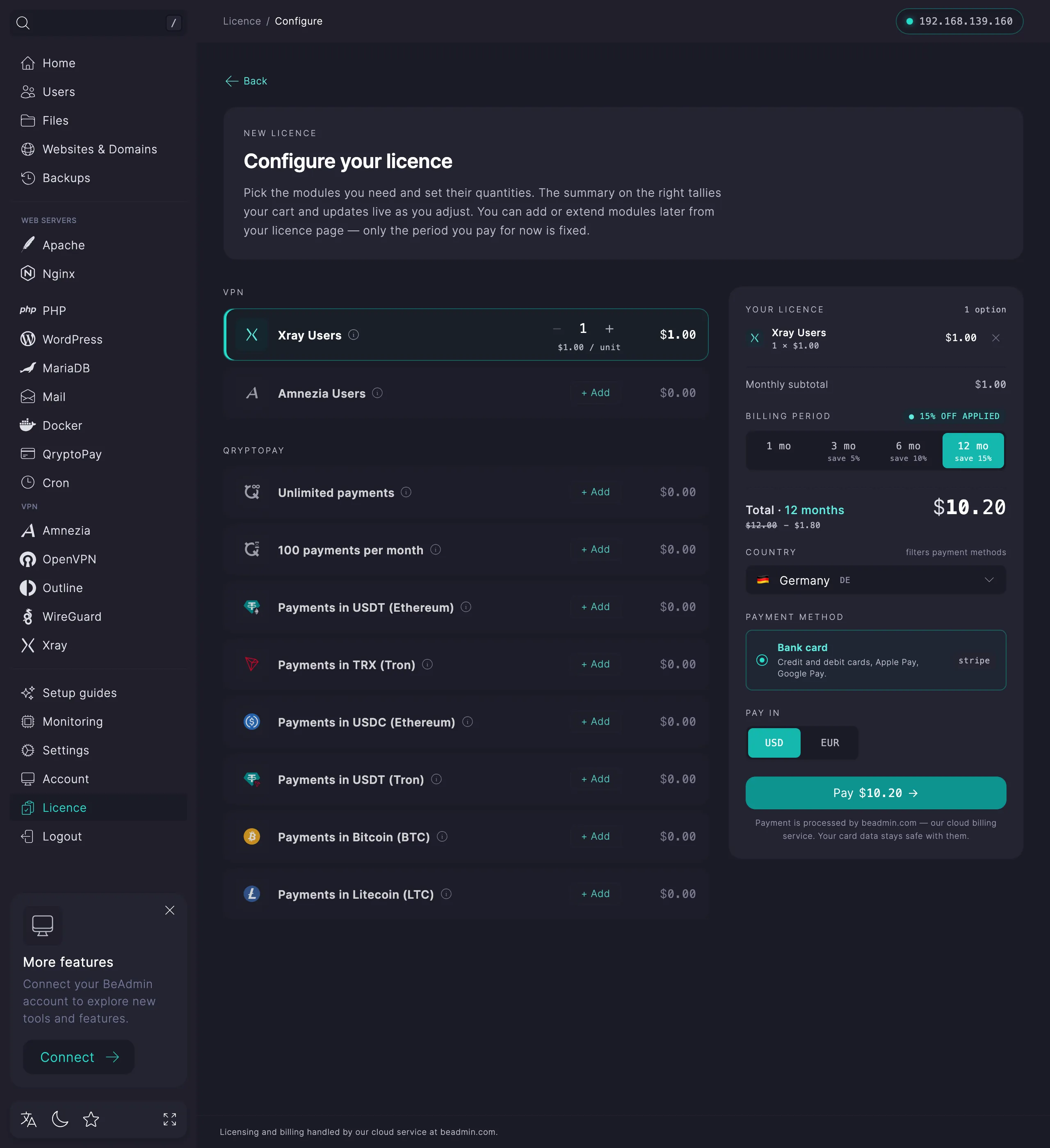Click the Amnezia Users A icon
Screen dimensions: 1050x1148
(x=252, y=393)
